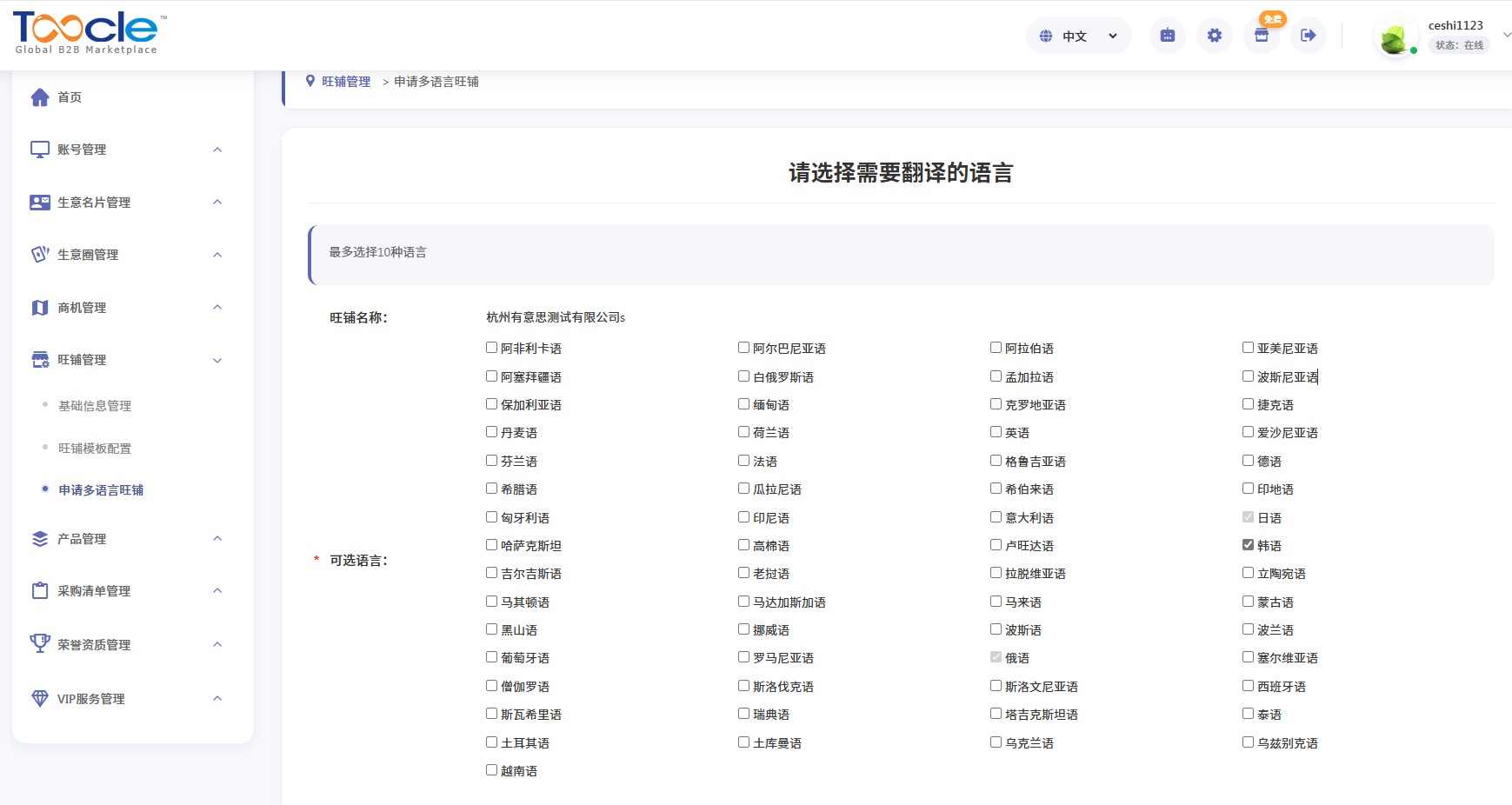Click the ceshi1123 username
Screen dimensions: 1512x805
click(x=1455, y=25)
